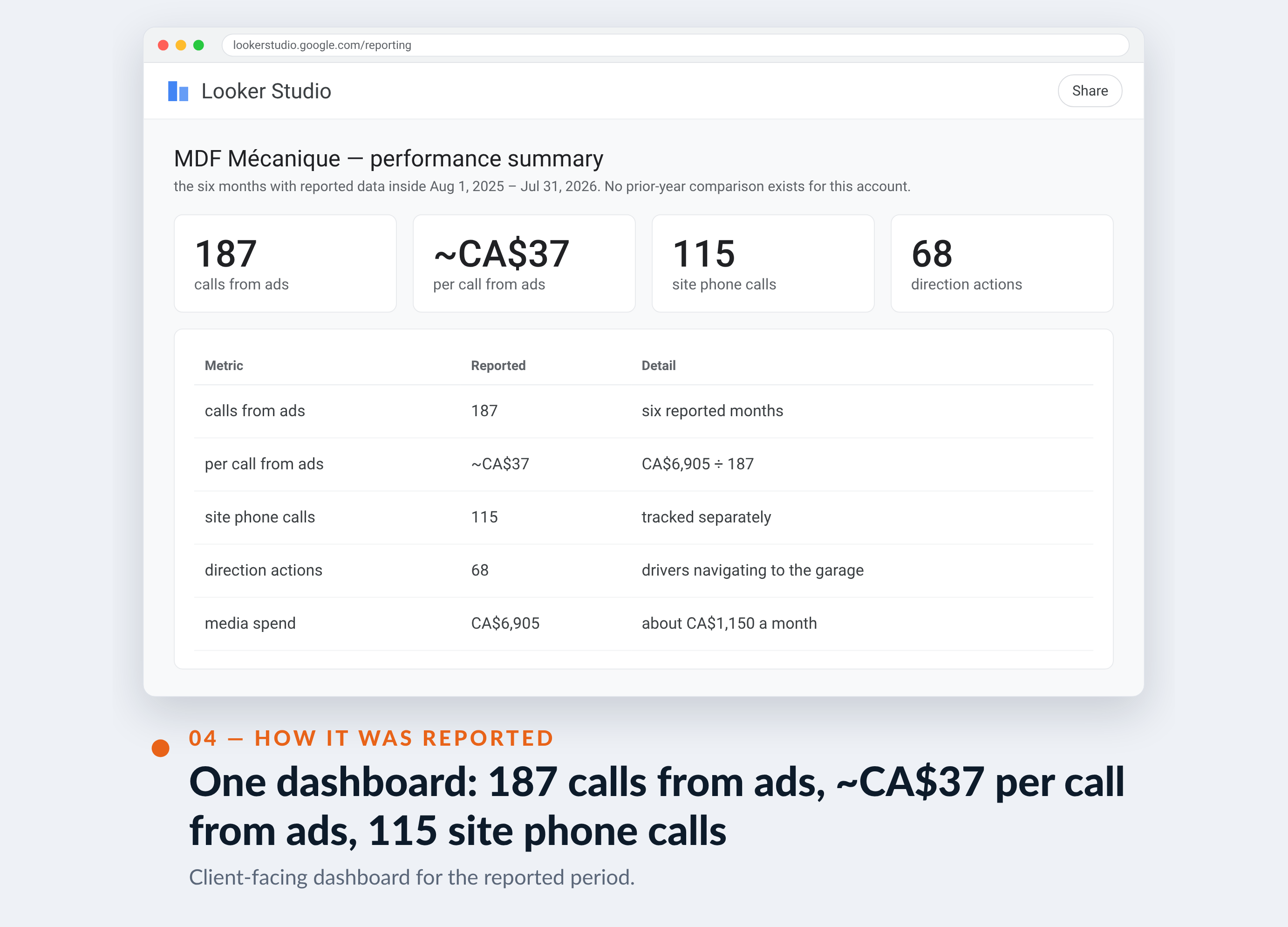
Task: Click the red close window dot
Action: pyautogui.click(x=163, y=45)
